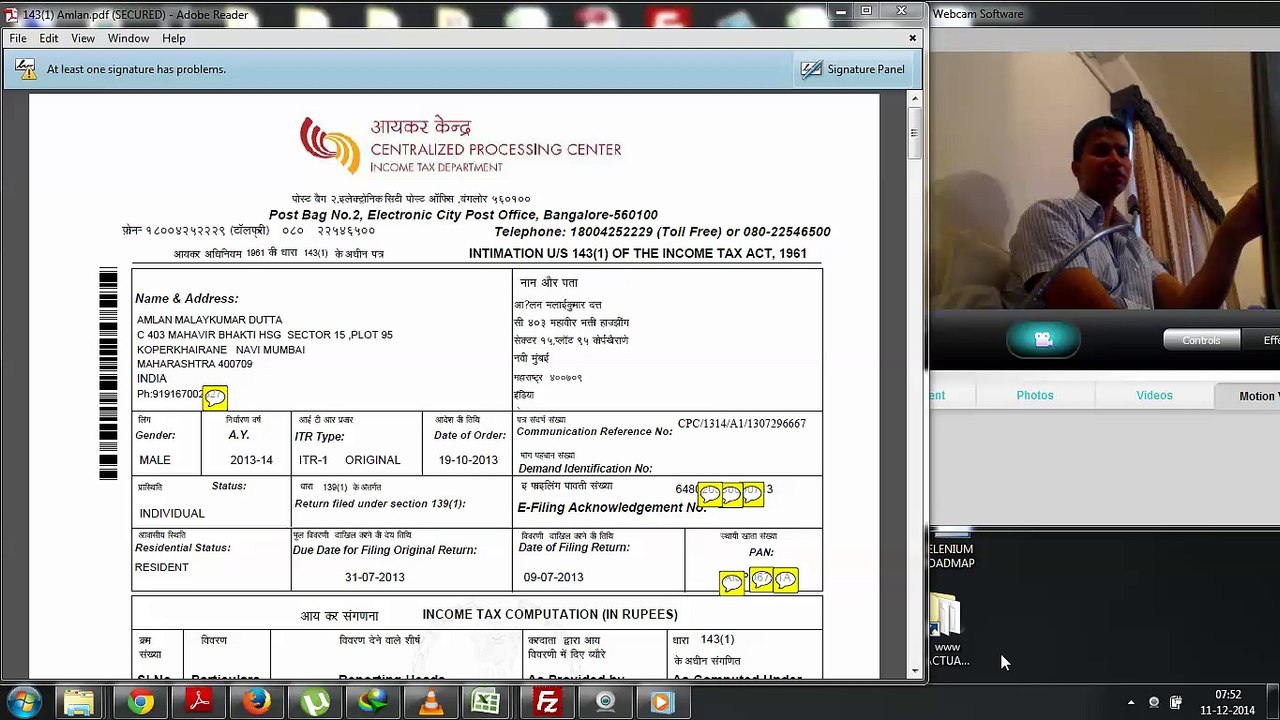The image size is (1280, 720).
Task: Switch to Videos tab in Webcam Software
Action: coord(1154,395)
